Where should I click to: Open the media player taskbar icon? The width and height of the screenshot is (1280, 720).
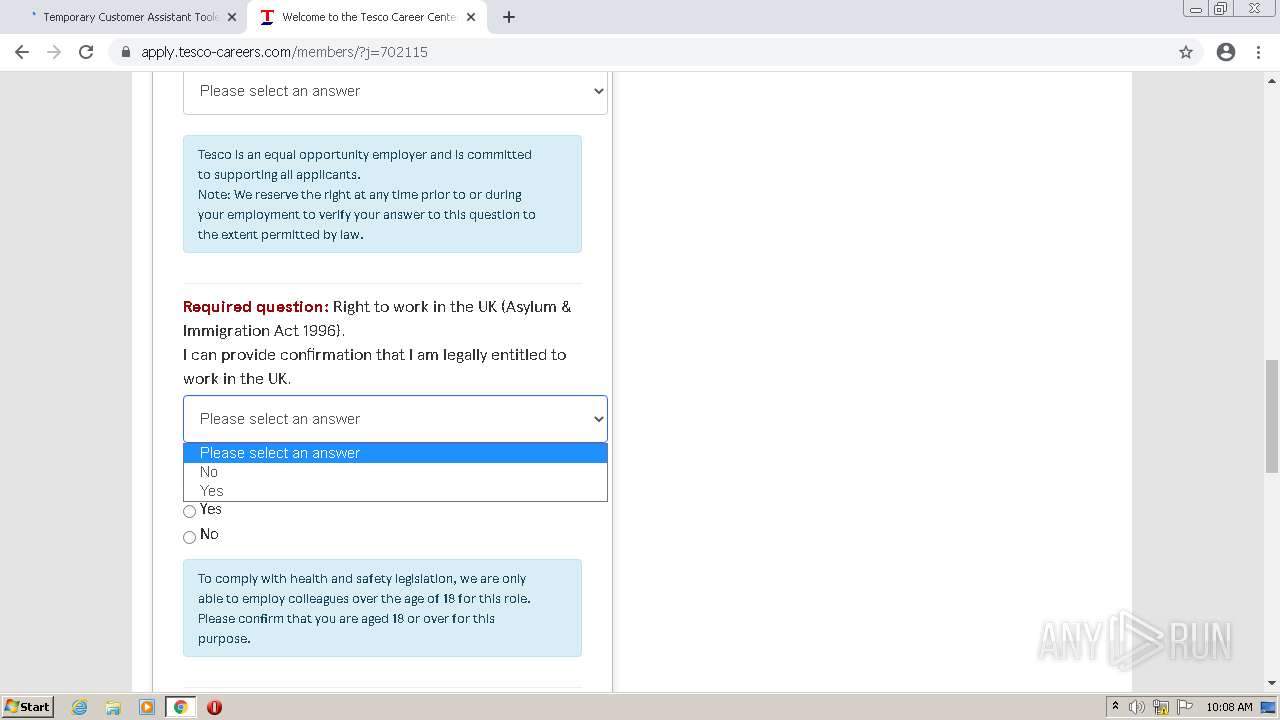pos(147,707)
